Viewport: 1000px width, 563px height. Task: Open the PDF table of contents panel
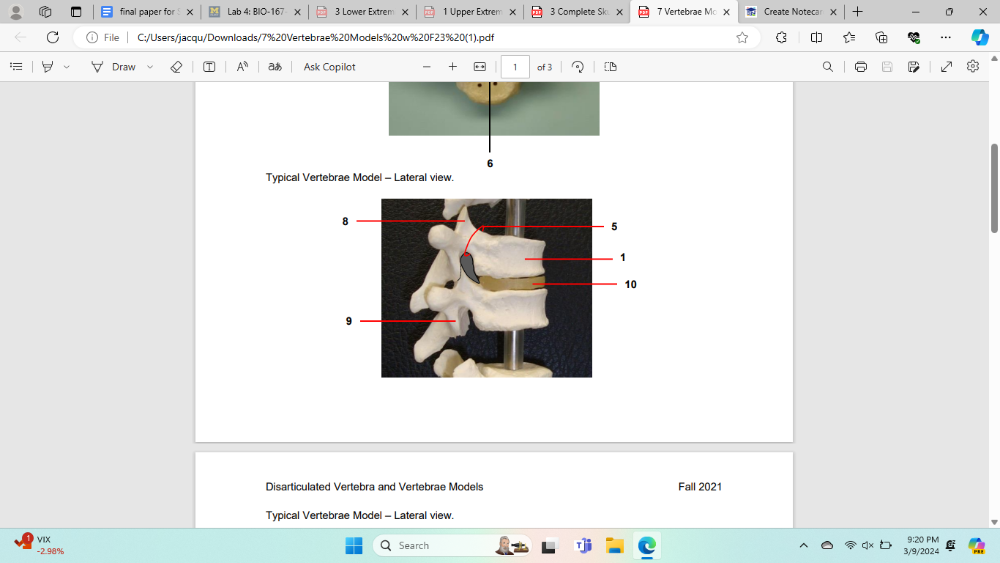pyautogui.click(x=16, y=67)
